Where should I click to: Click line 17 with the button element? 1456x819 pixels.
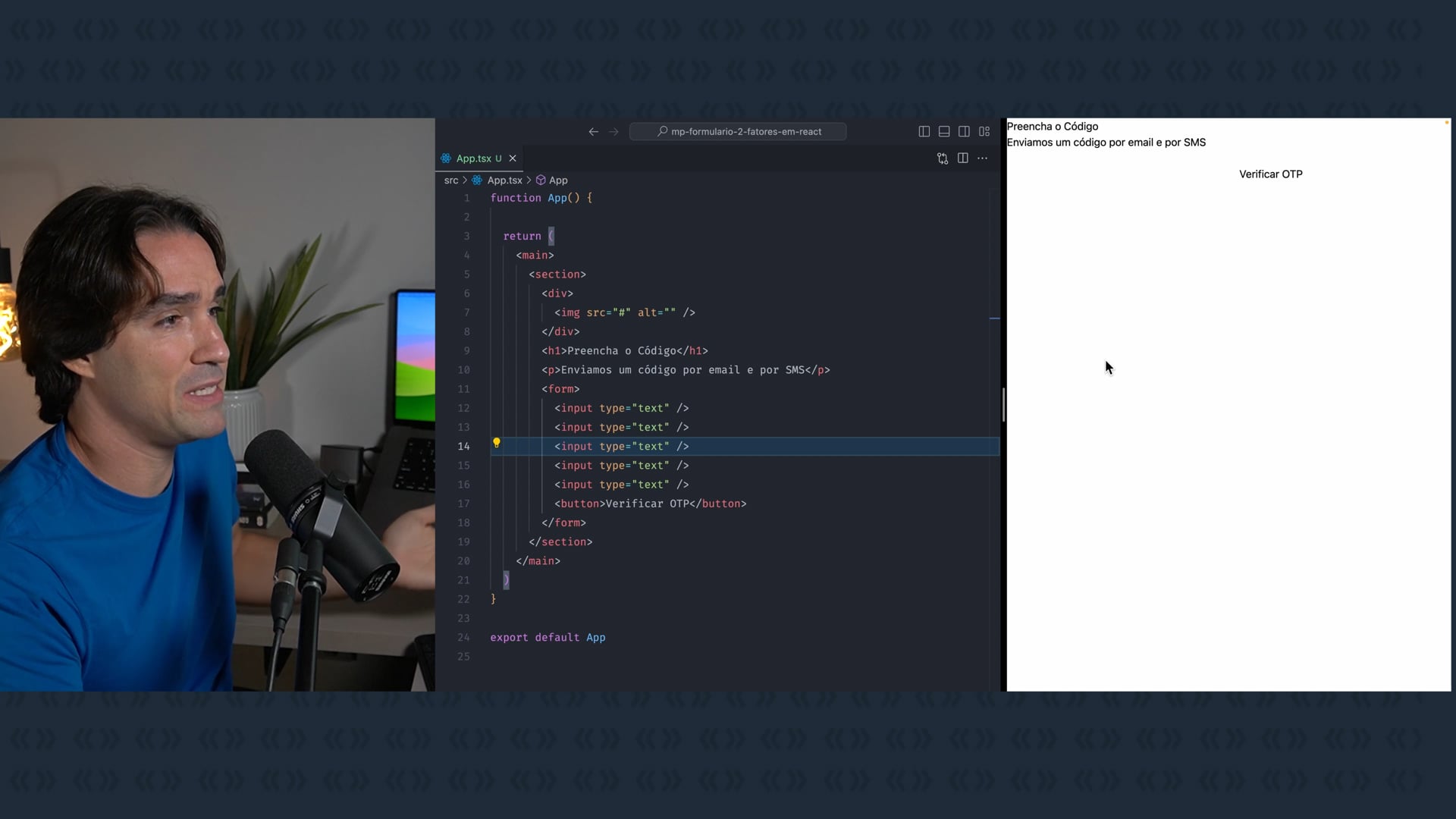point(650,504)
